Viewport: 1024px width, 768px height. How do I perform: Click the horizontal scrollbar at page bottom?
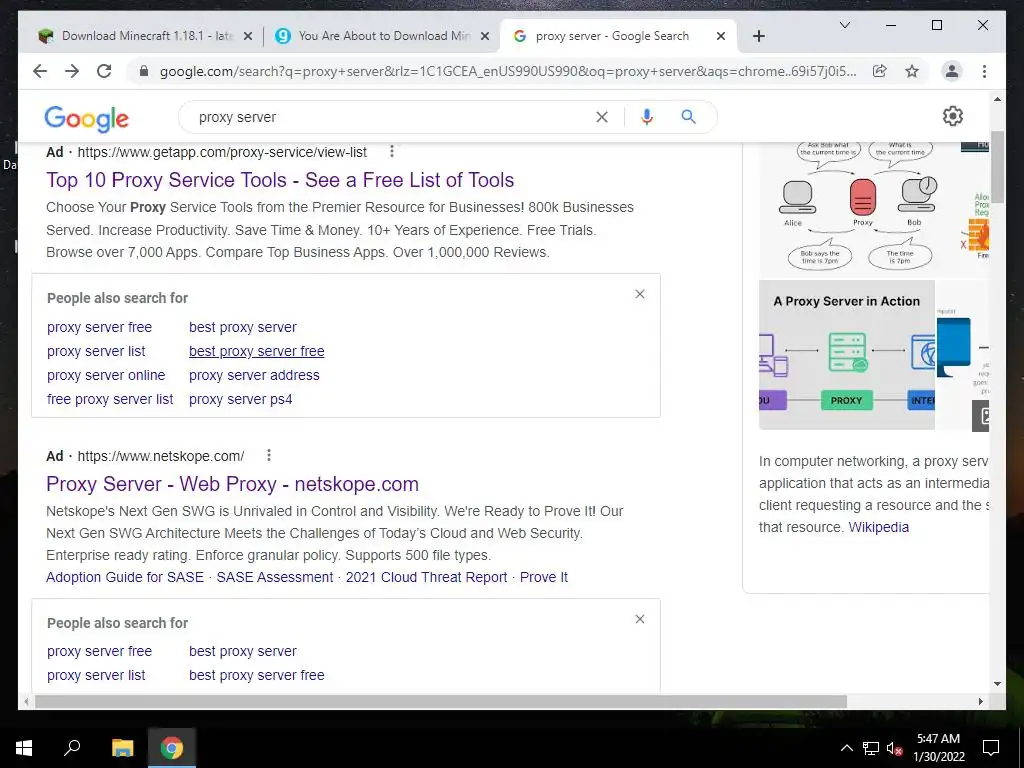pyautogui.click(x=441, y=701)
